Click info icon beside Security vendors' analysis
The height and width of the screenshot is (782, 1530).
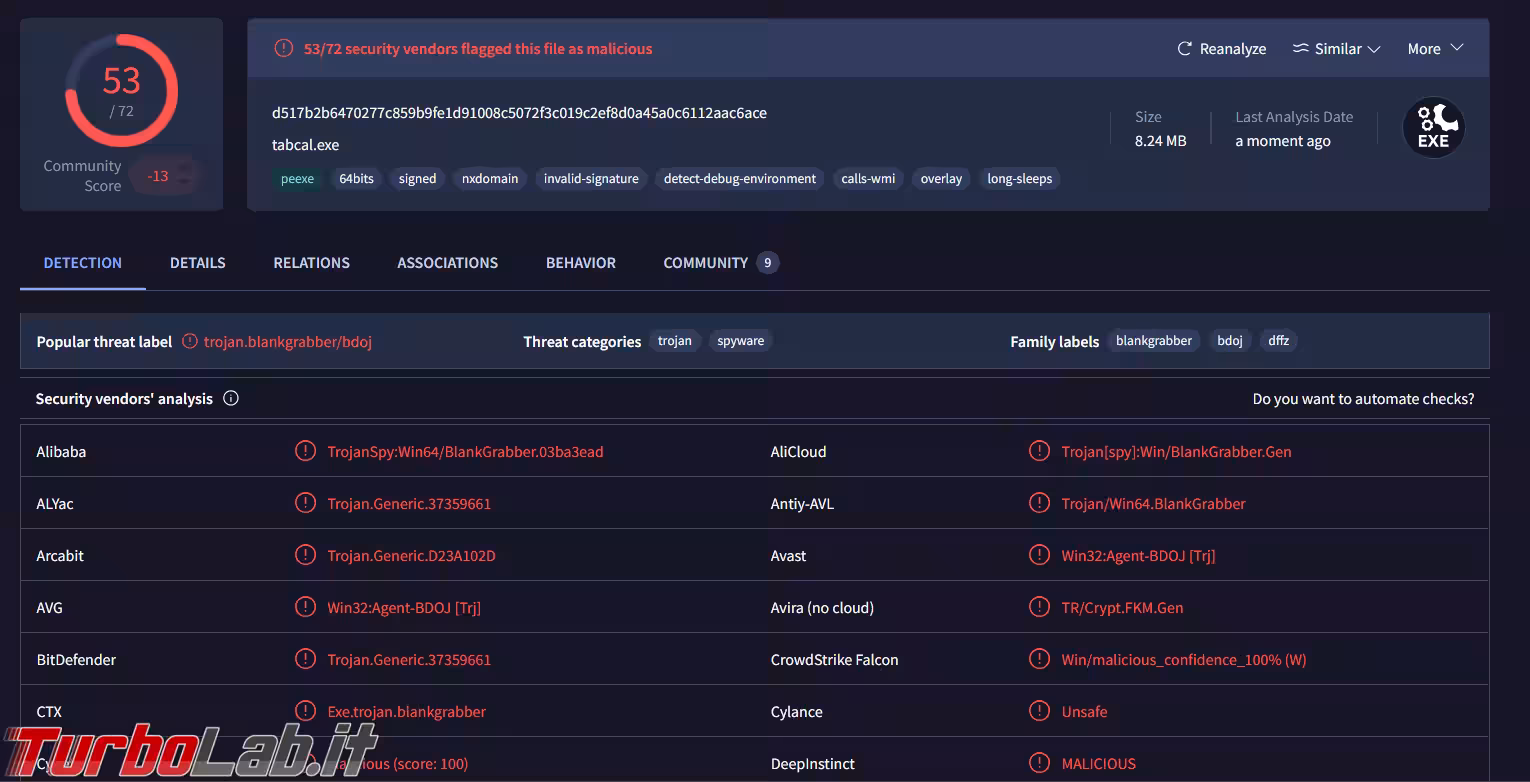pyautogui.click(x=231, y=398)
